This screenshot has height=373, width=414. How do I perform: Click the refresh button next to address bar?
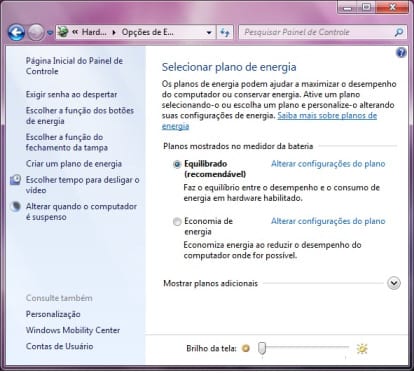[x=225, y=32]
